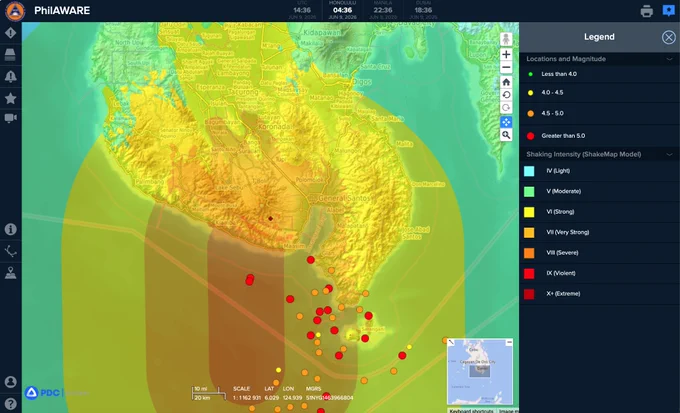The image size is (680, 413).
Task: Click the dark red epicenter diamond marker
Action: click(x=271, y=219)
